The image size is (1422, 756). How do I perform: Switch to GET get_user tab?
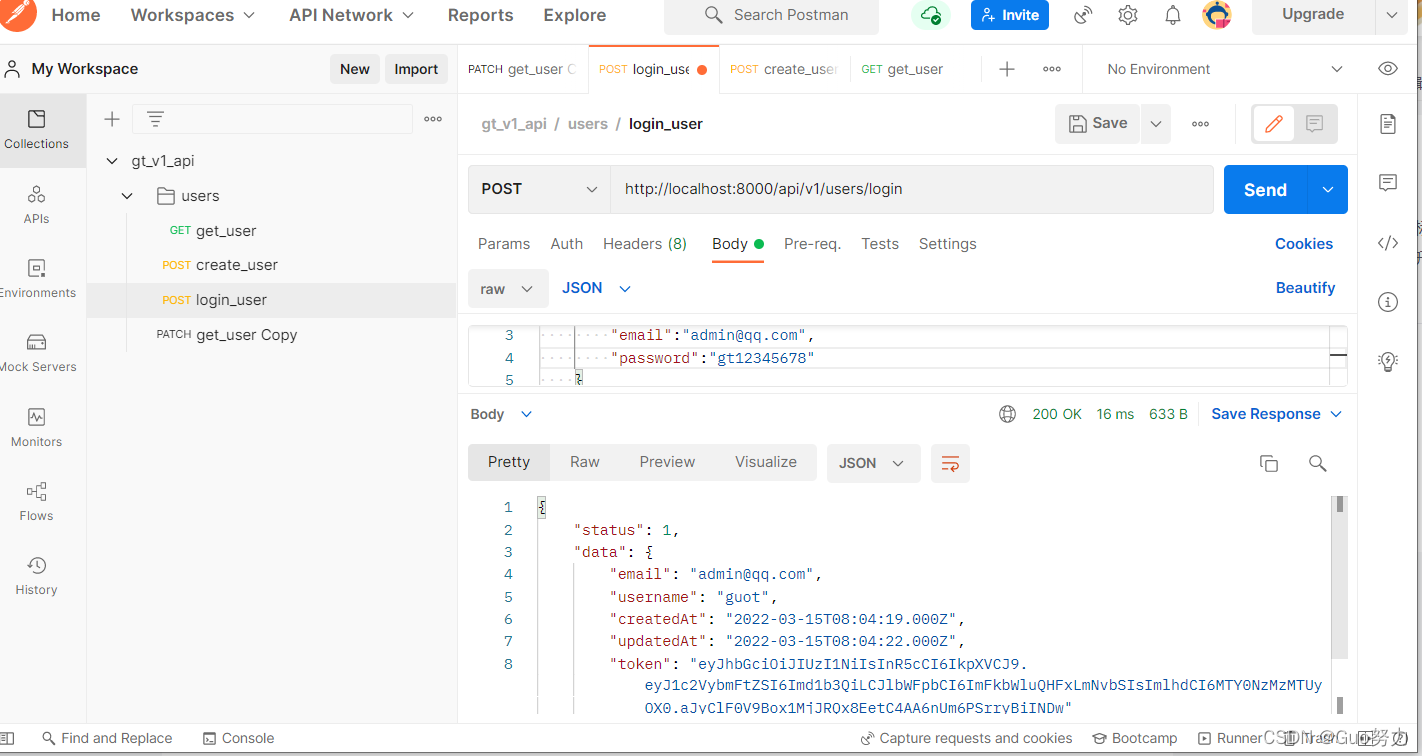(x=914, y=69)
